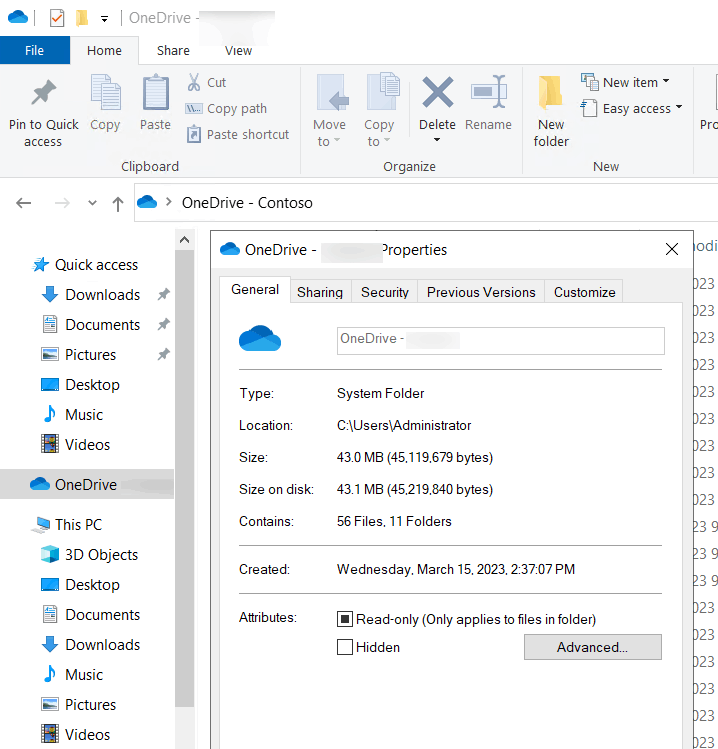Viewport: 718px width, 749px height.
Task: Click the Copy to icon in Organize group
Action: (383, 91)
